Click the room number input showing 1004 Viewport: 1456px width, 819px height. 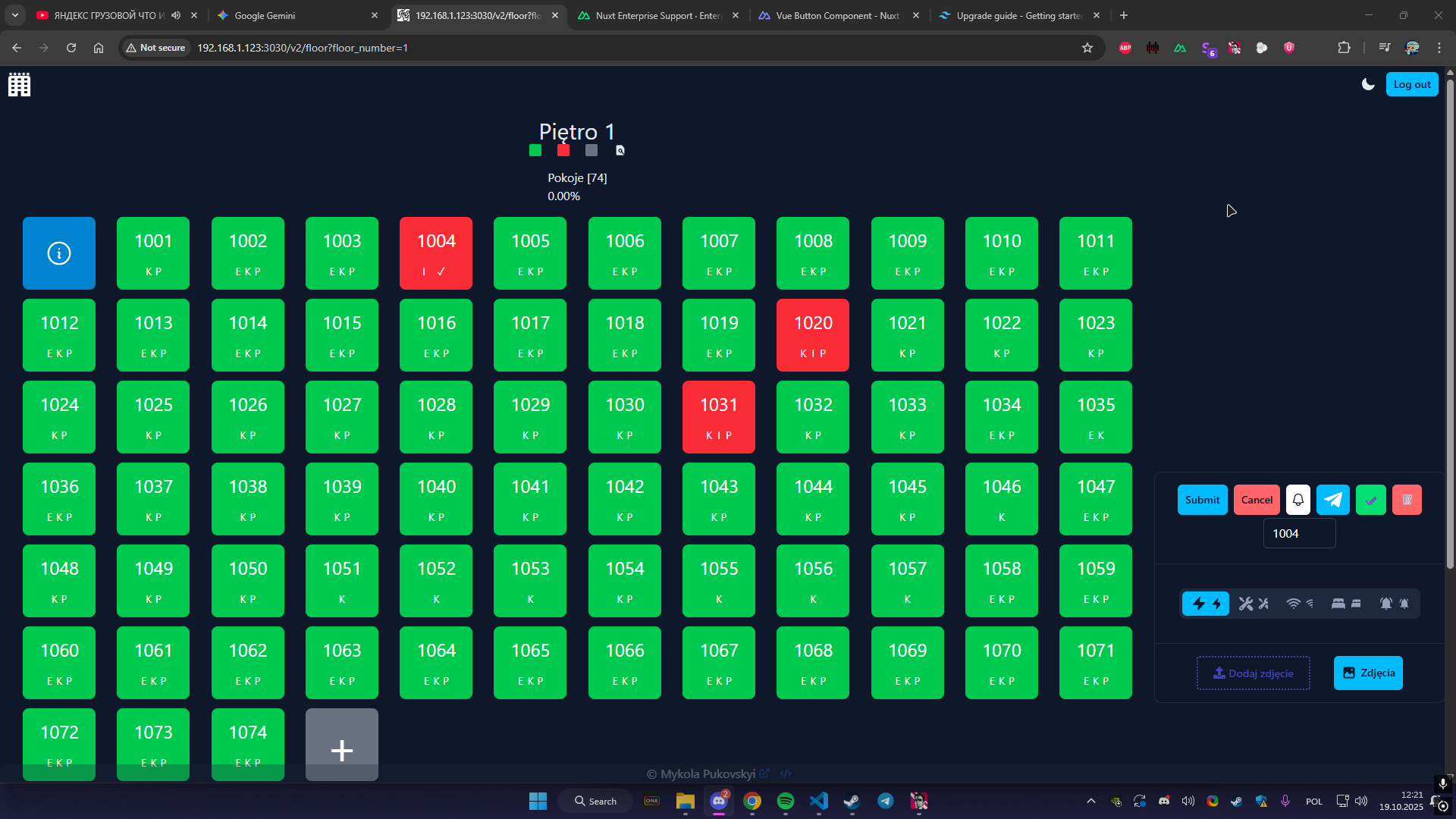[x=1298, y=533]
